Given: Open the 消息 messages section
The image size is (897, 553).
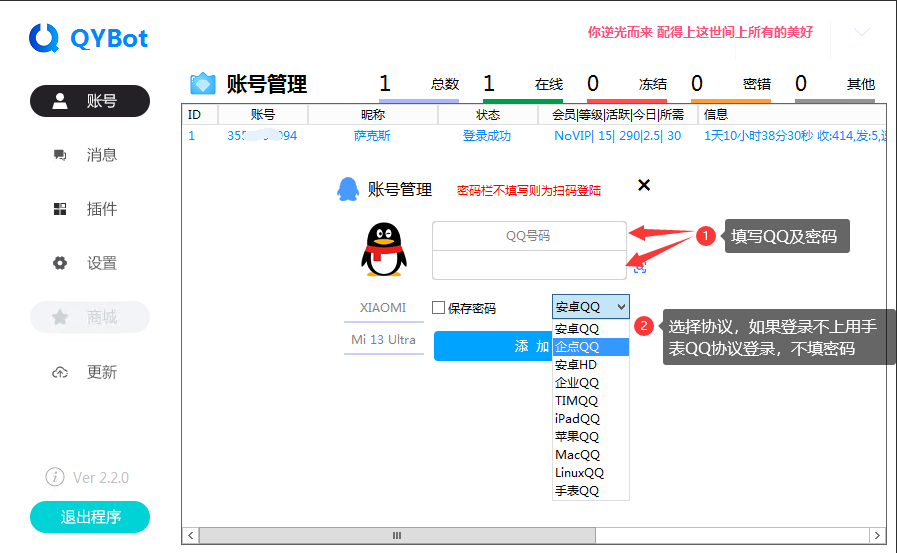Looking at the screenshot, I should click(x=90, y=155).
